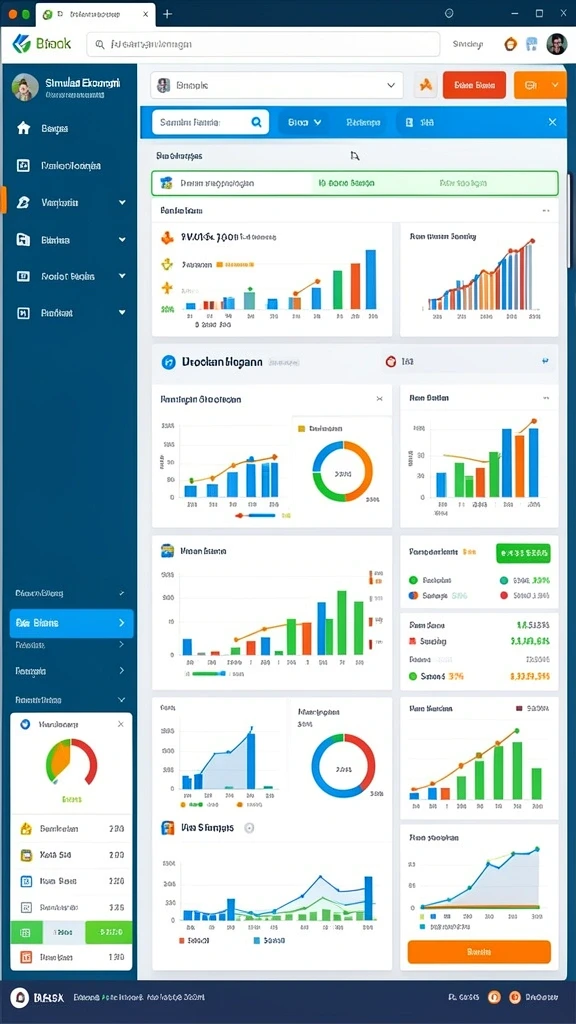Click the Btook logo in the header
Viewport: 576px width, 1024px height.
(x=42, y=44)
